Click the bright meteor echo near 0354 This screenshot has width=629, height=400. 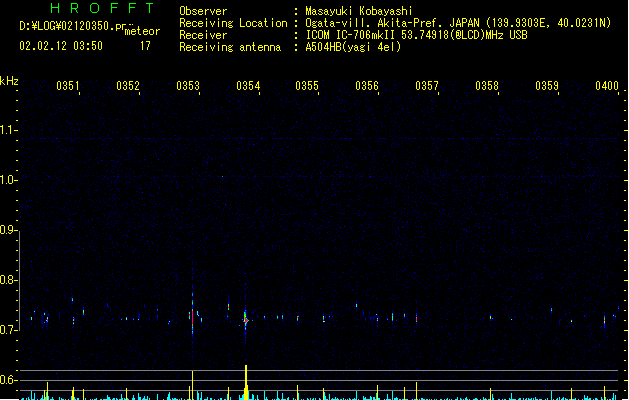(246, 320)
